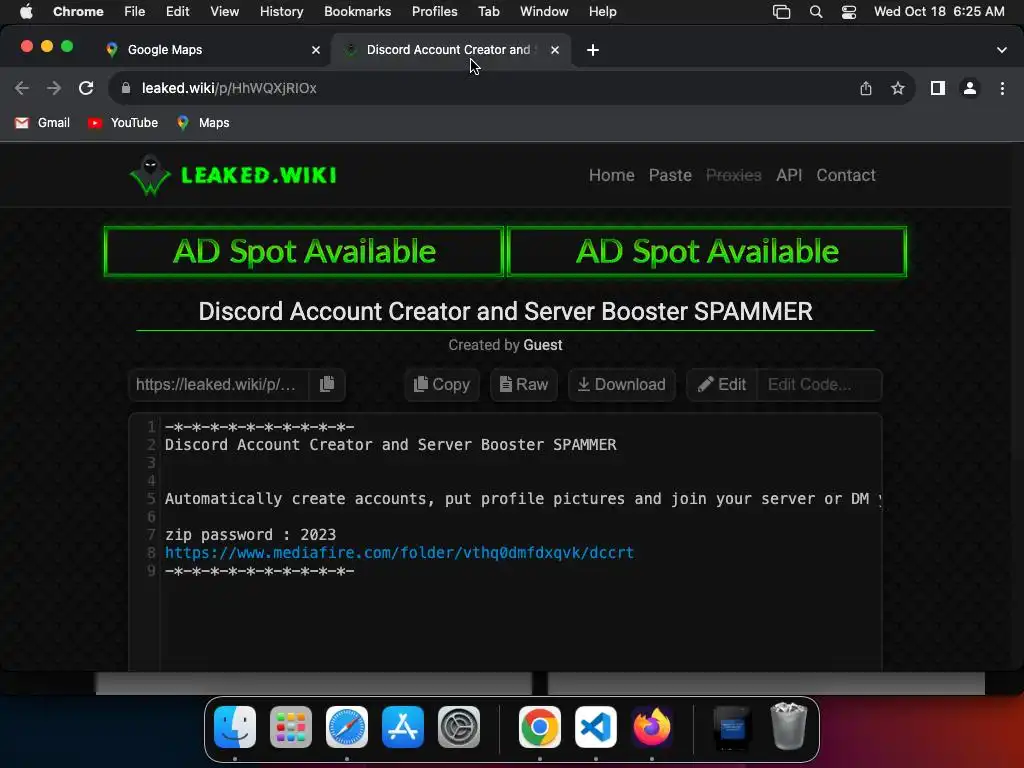Open Launchpad from the Dock

pyautogui.click(x=291, y=727)
